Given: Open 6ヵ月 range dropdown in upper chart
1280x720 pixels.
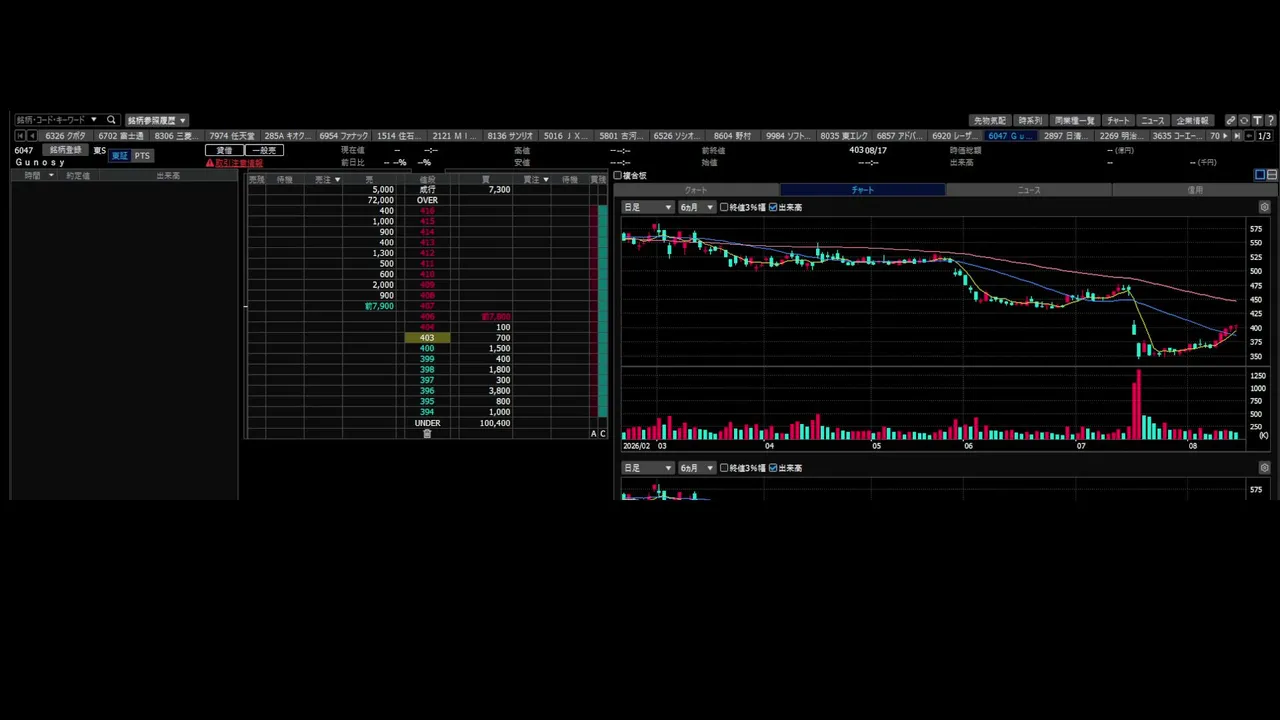Looking at the screenshot, I should coord(697,207).
